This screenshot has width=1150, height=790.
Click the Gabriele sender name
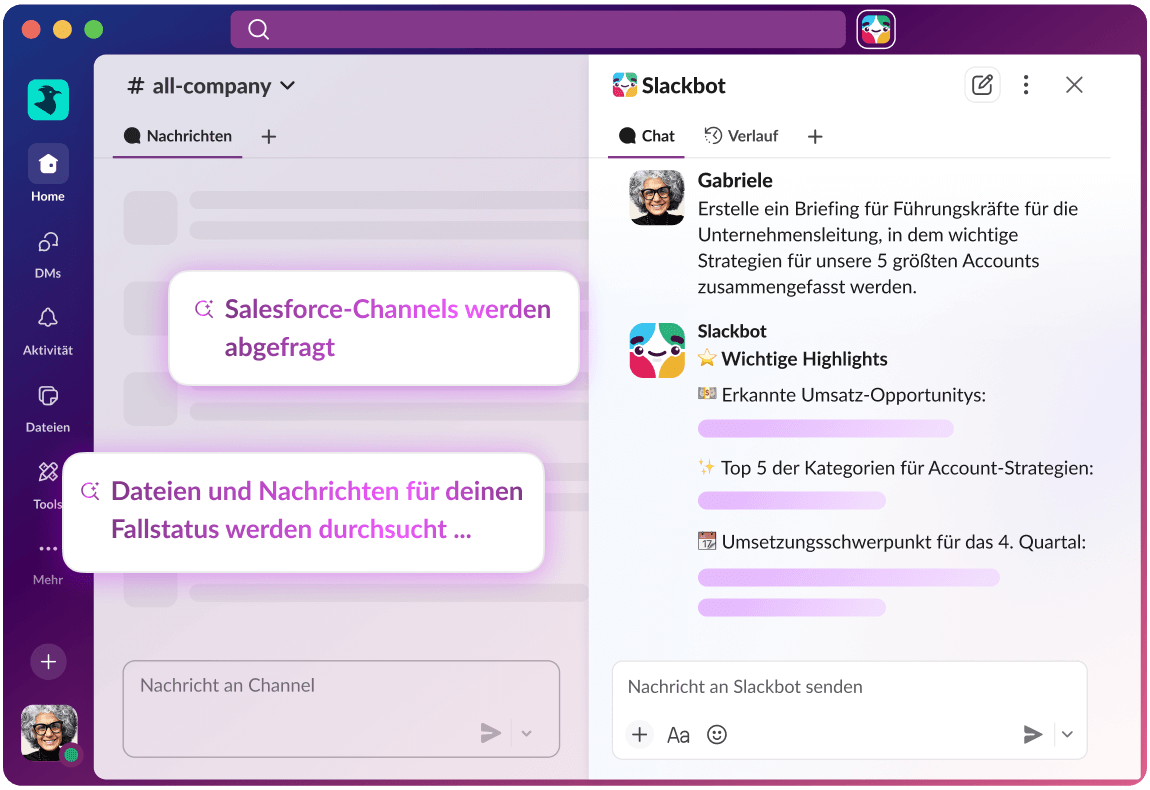pyautogui.click(x=735, y=180)
